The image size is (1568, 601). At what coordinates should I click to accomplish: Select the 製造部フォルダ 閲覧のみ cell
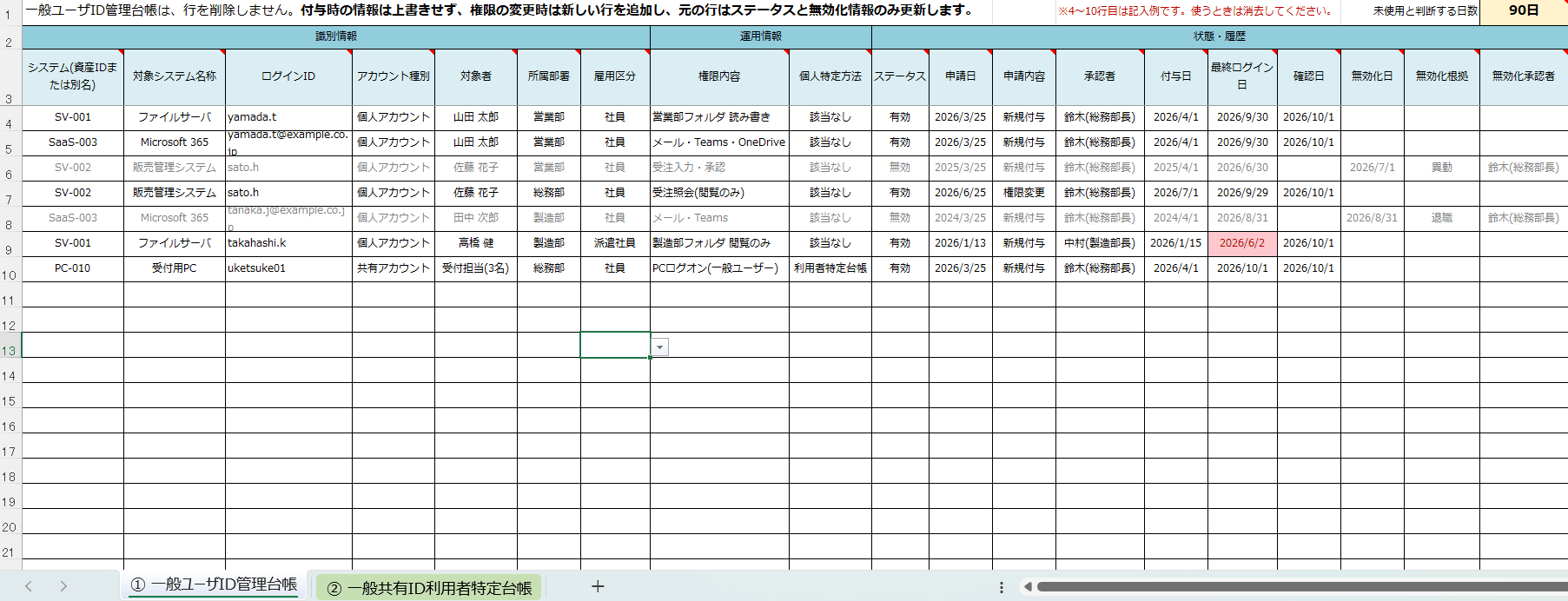tap(719, 243)
